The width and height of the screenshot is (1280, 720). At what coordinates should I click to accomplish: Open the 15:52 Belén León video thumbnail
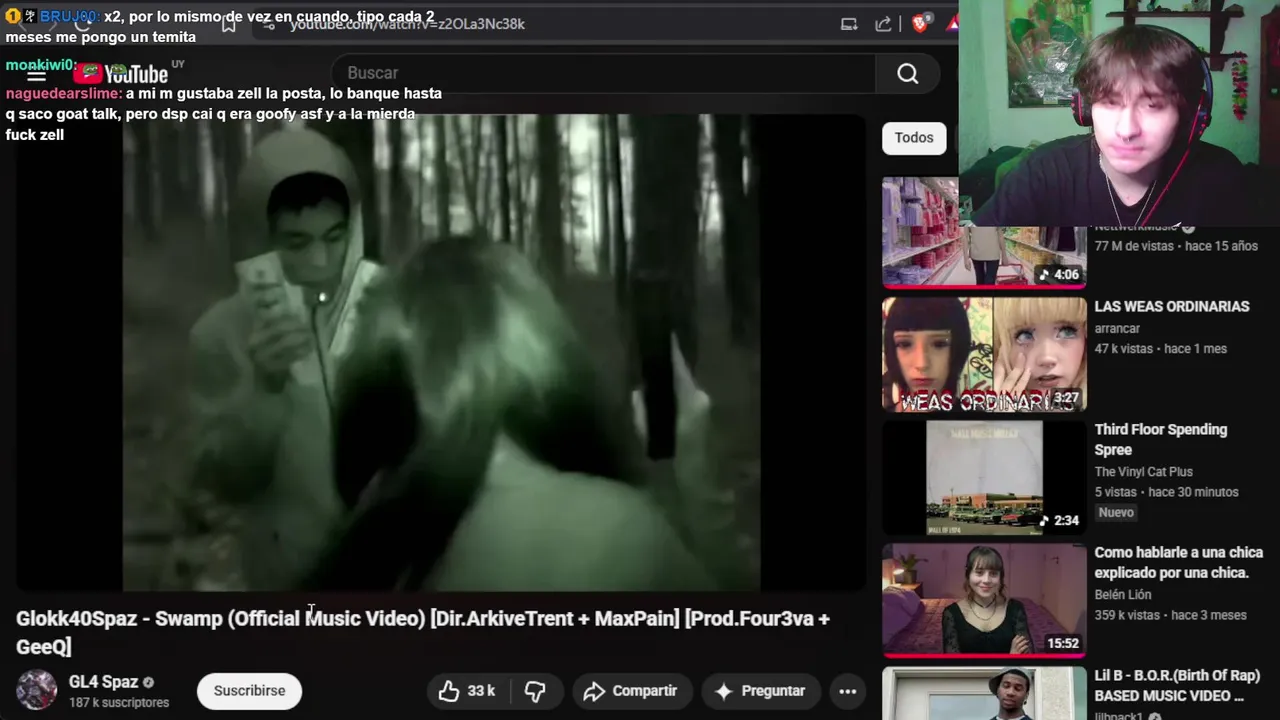[x=984, y=601]
